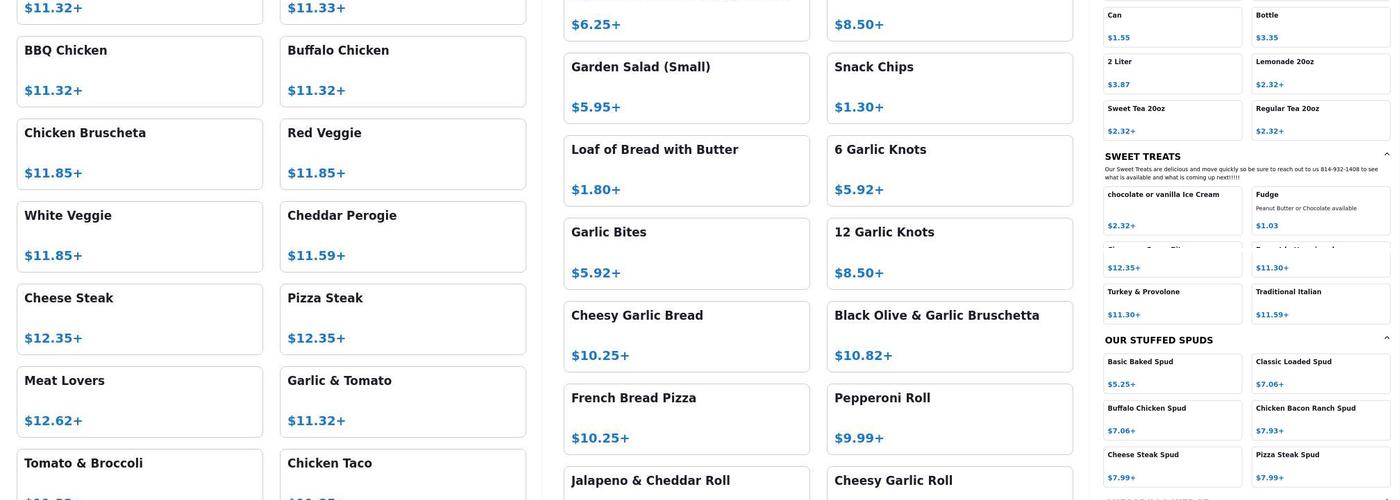Select 12 Garlic Knots card
The width and height of the screenshot is (1400, 500).
tap(949, 253)
